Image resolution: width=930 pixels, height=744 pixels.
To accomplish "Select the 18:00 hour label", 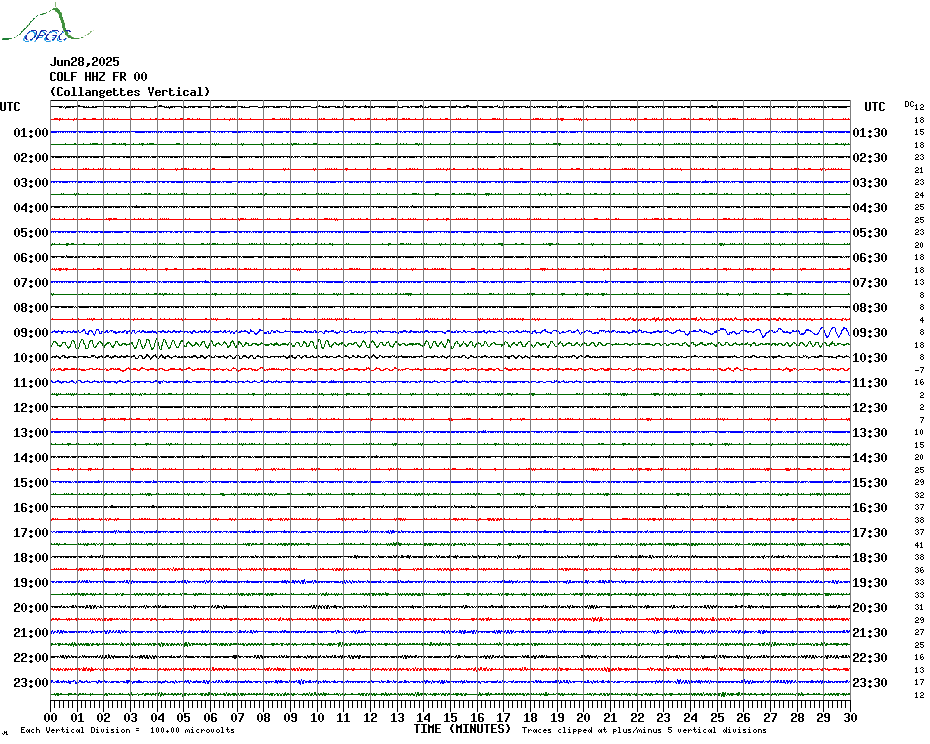I will (31, 558).
